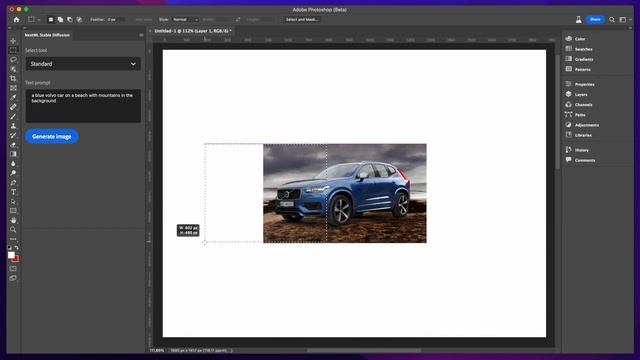Image resolution: width=640 pixels, height=360 pixels.
Task: Select the Dodge tool
Action: [13, 173]
